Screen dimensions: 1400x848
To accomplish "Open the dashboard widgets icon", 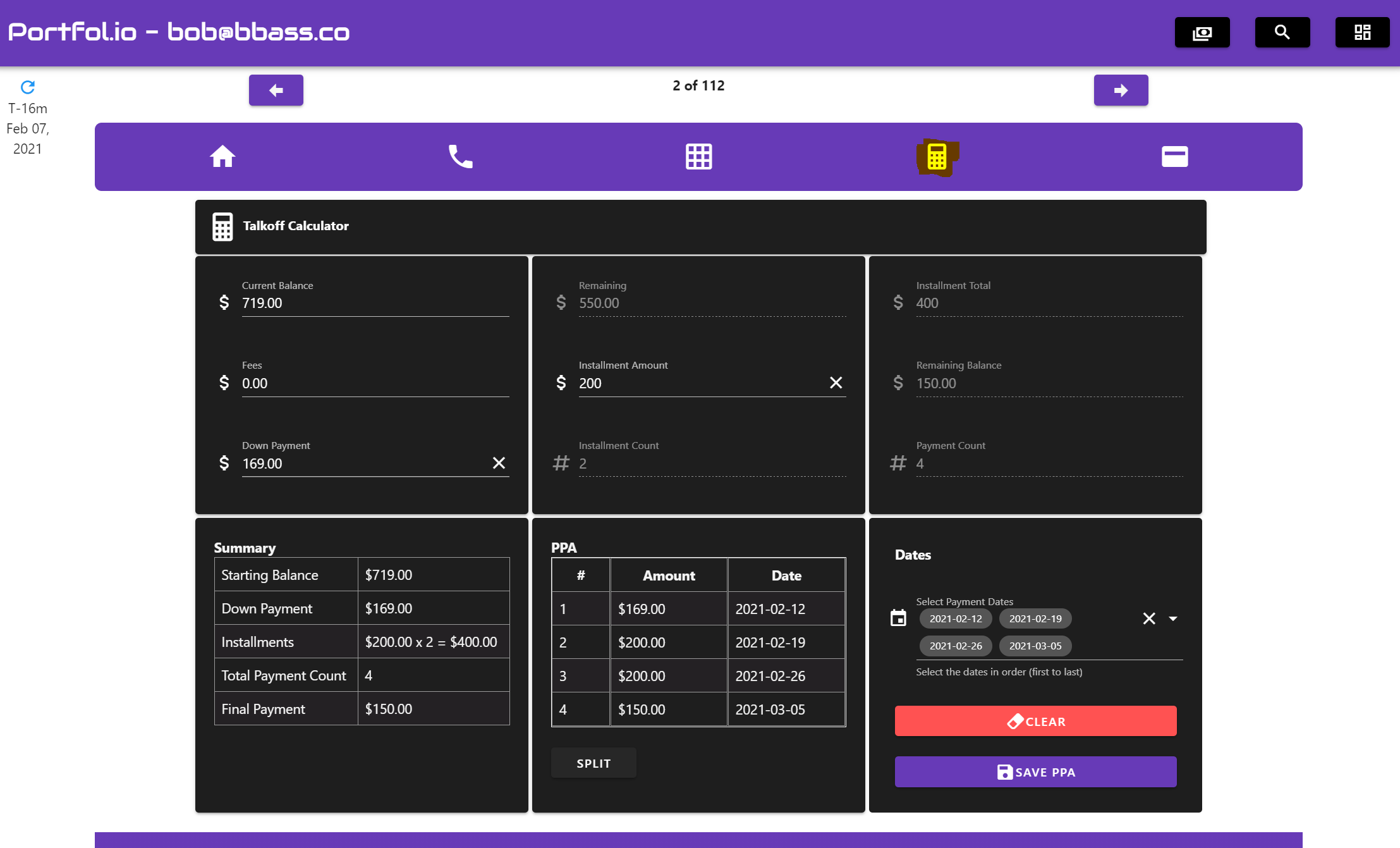I will click(1362, 32).
